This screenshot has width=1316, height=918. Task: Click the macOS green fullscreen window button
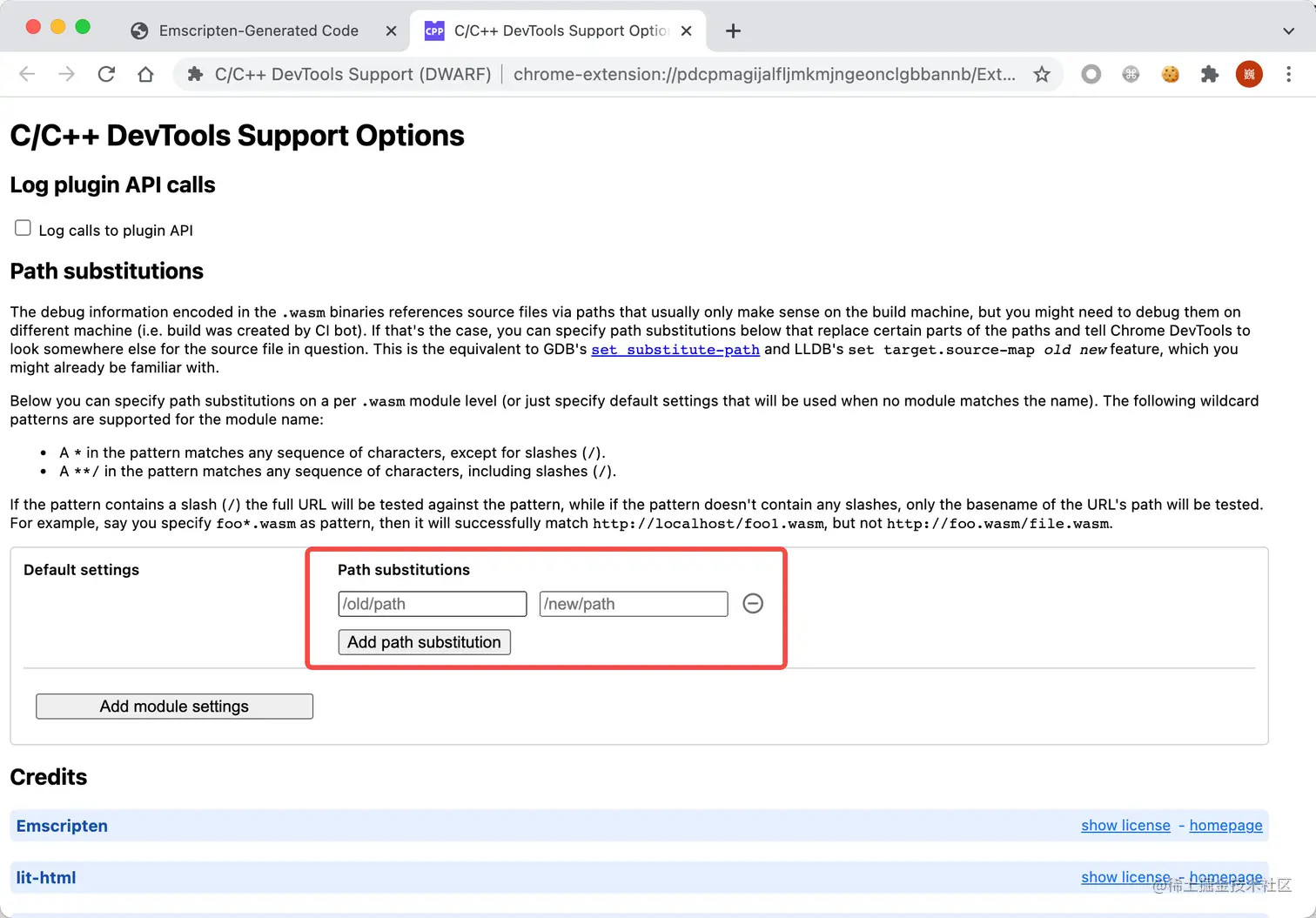click(83, 27)
